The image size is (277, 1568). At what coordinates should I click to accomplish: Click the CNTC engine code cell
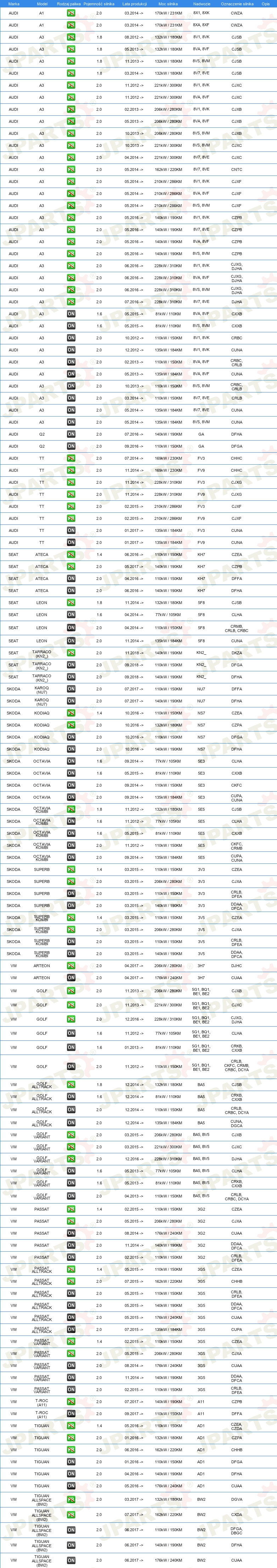[236, 170]
